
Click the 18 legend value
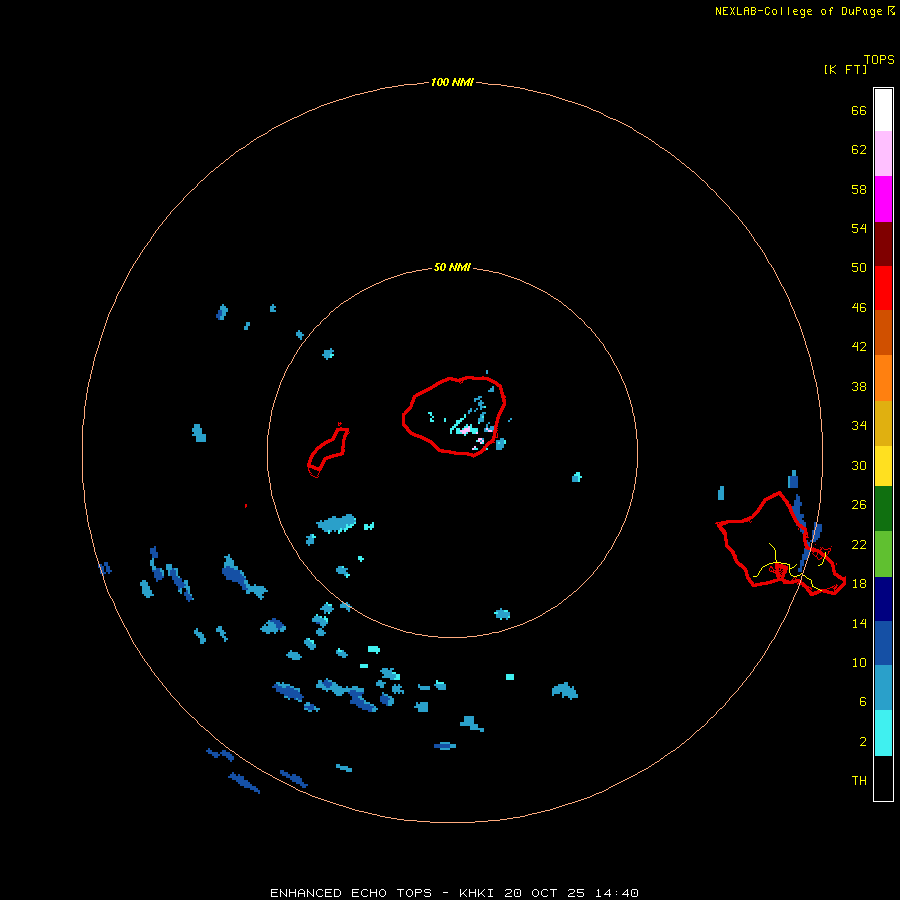coord(859,584)
